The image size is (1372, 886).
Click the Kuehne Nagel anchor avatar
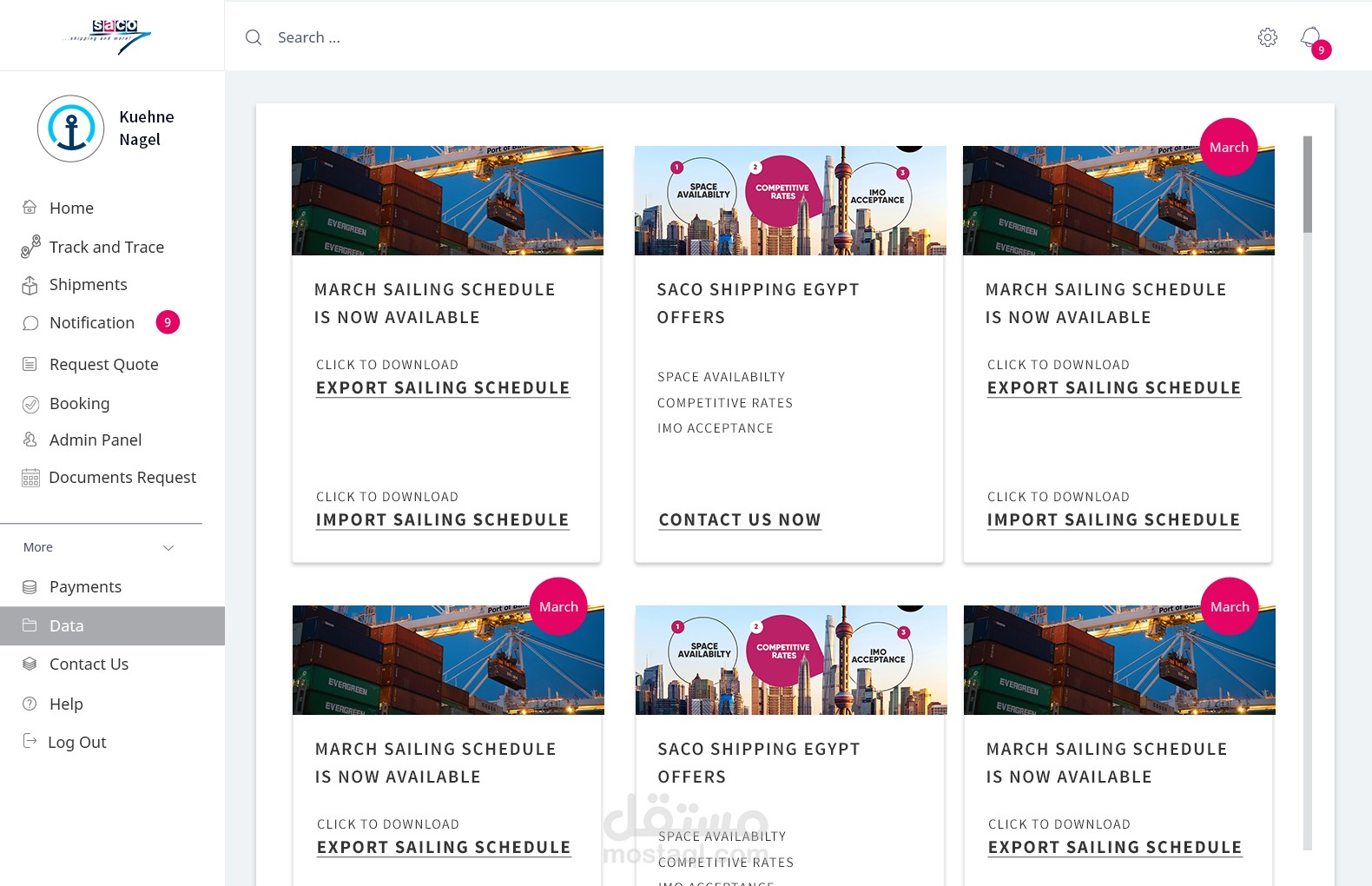(71, 129)
